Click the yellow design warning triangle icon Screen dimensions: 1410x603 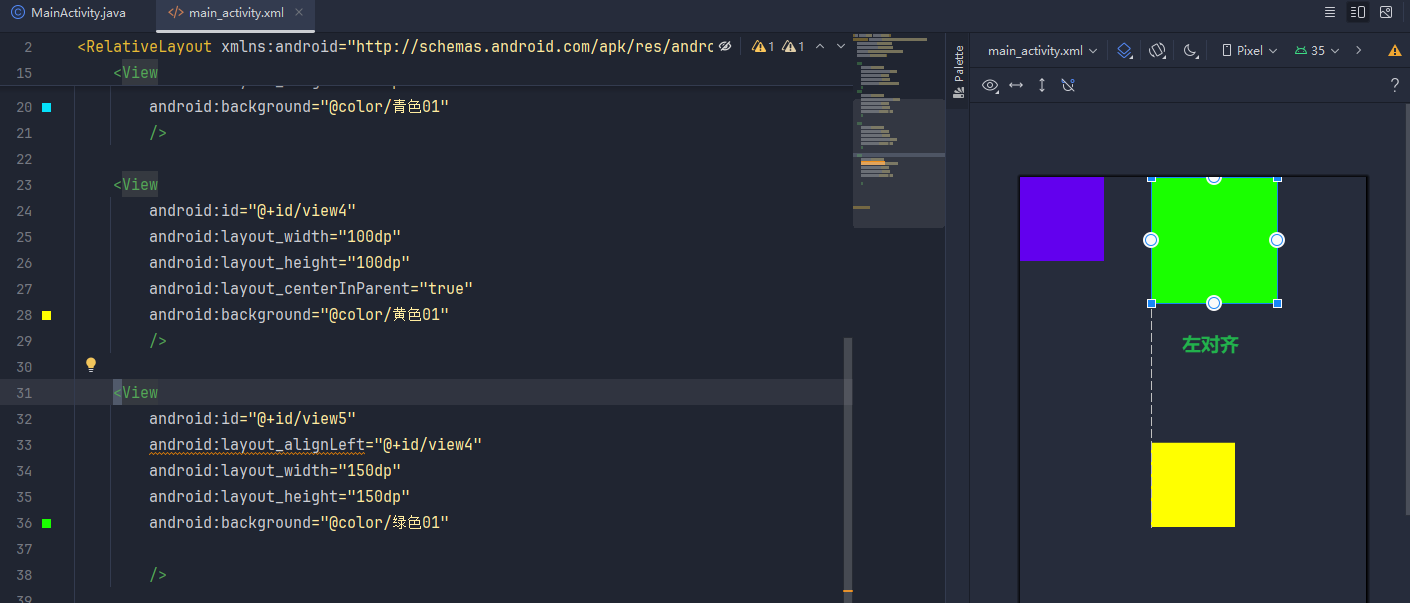1395,50
